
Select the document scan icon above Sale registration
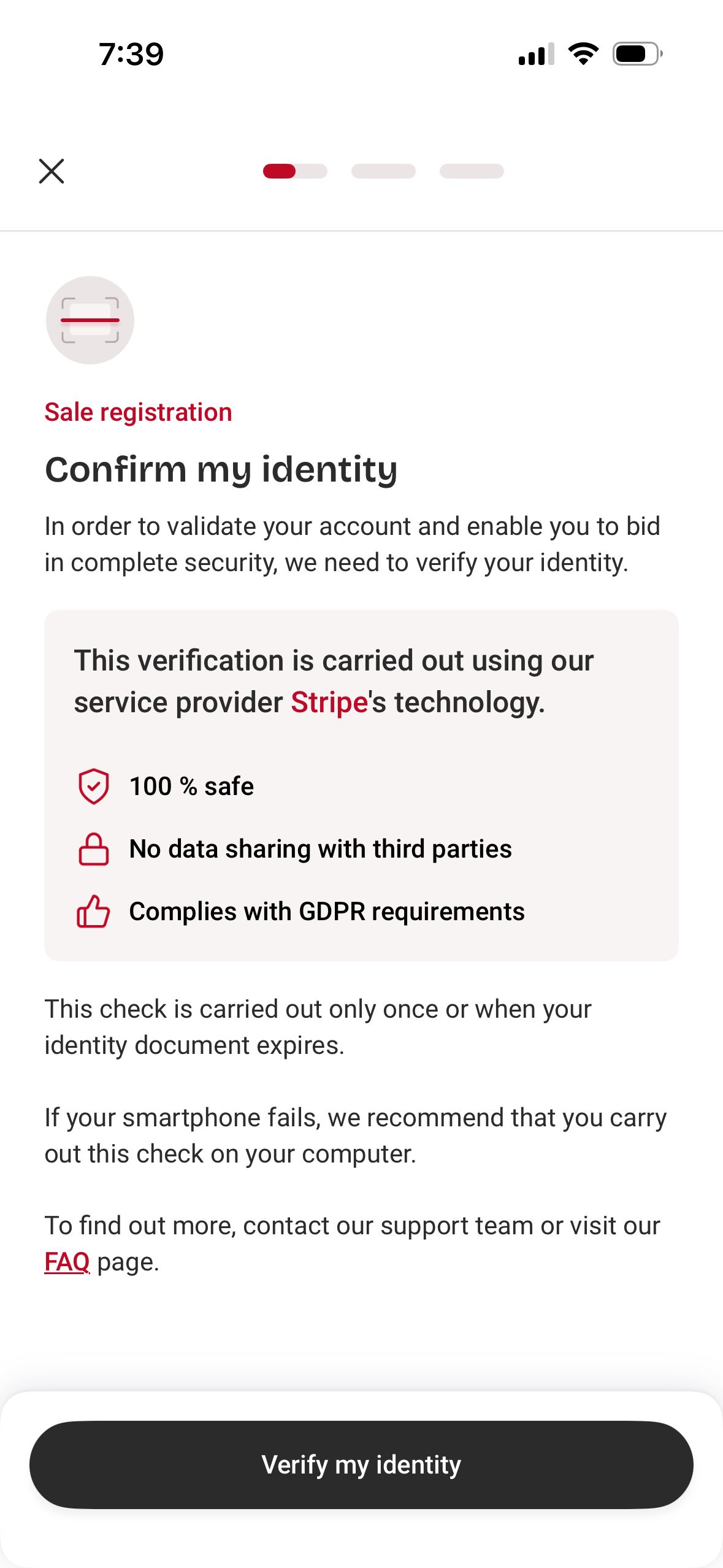click(90, 320)
